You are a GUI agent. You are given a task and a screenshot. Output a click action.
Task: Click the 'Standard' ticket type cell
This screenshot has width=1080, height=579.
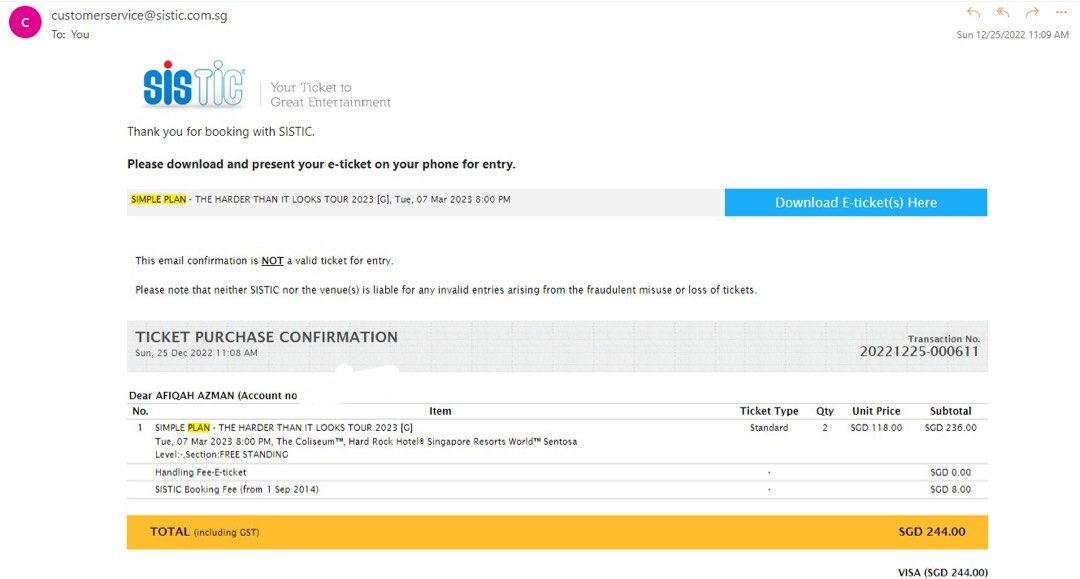click(x=769, y=428)
